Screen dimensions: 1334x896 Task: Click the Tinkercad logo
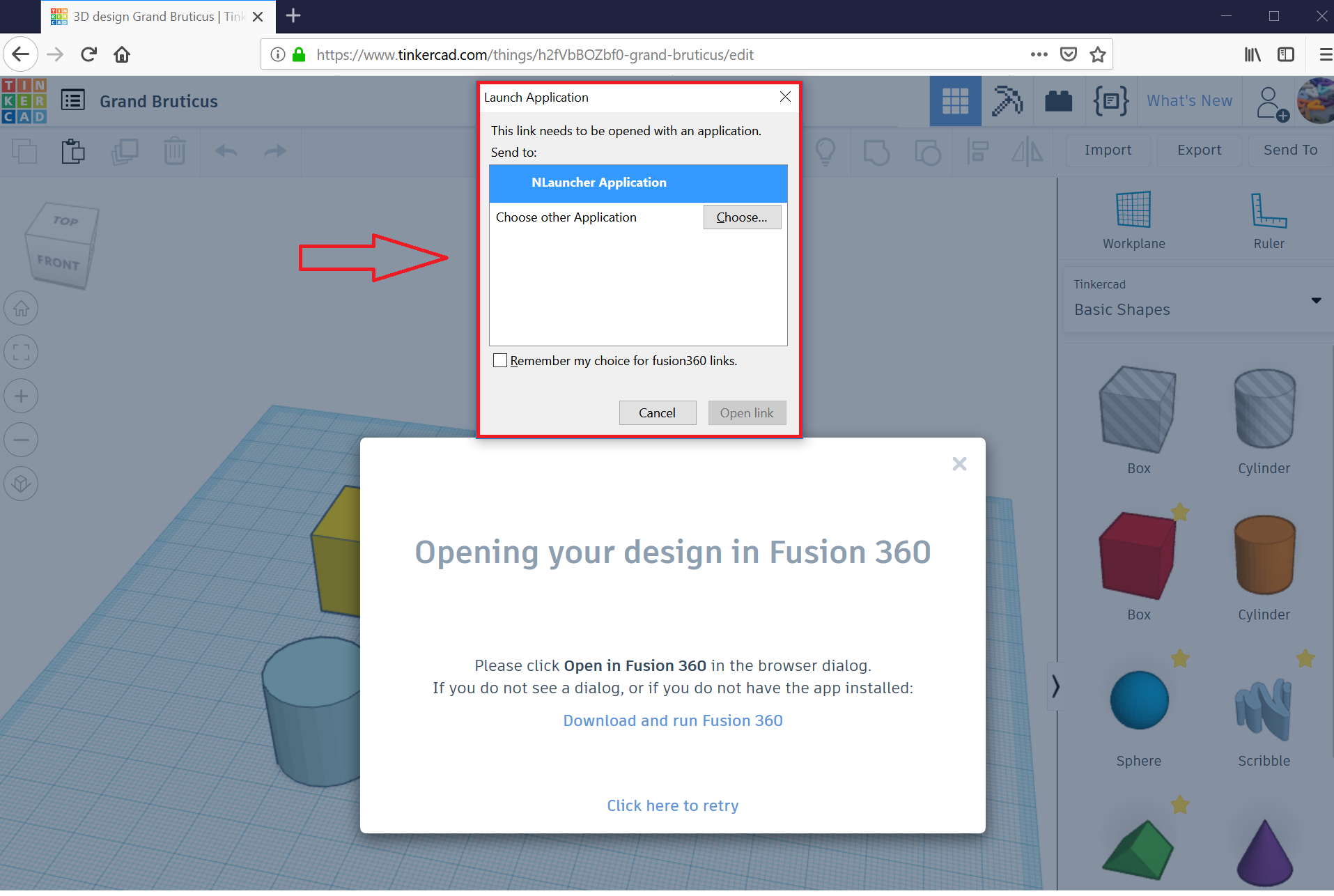[24, 100]
